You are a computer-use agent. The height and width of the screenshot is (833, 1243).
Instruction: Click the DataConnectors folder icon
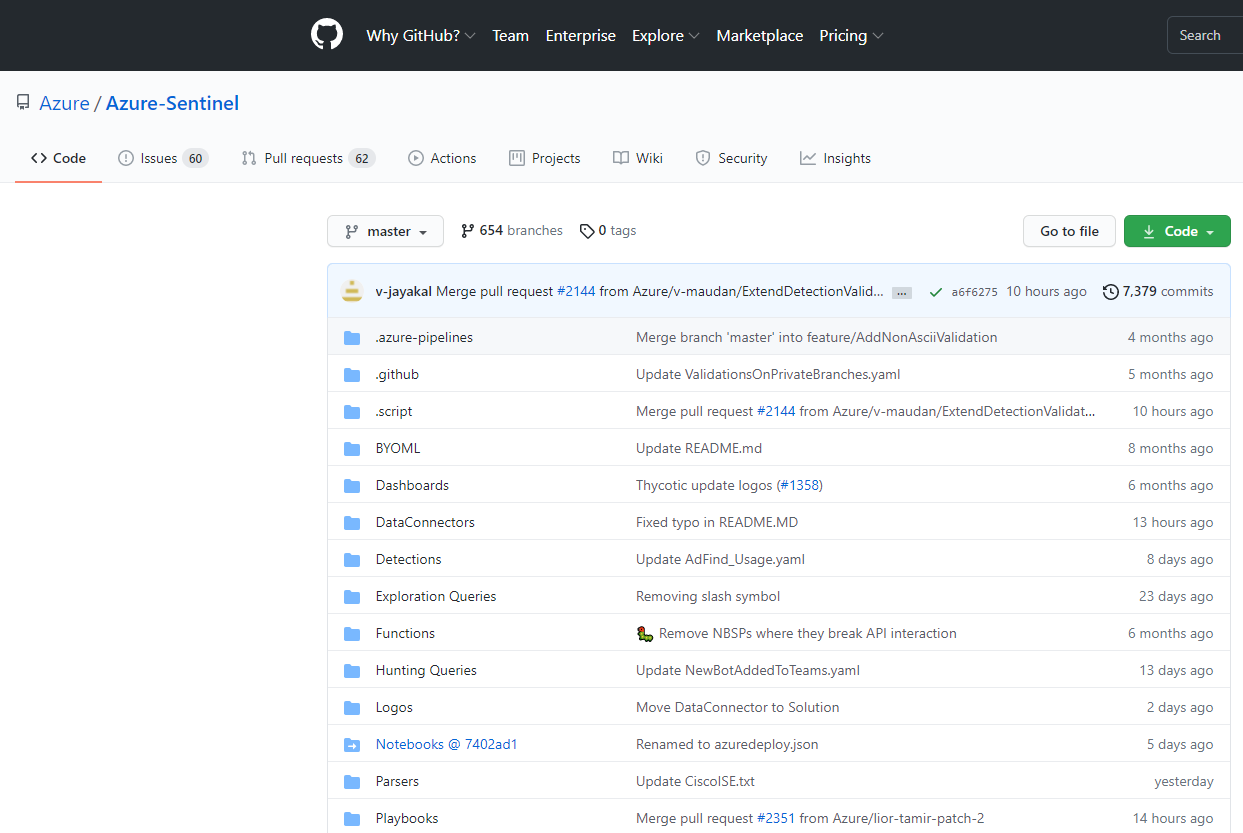pos(352,523)
